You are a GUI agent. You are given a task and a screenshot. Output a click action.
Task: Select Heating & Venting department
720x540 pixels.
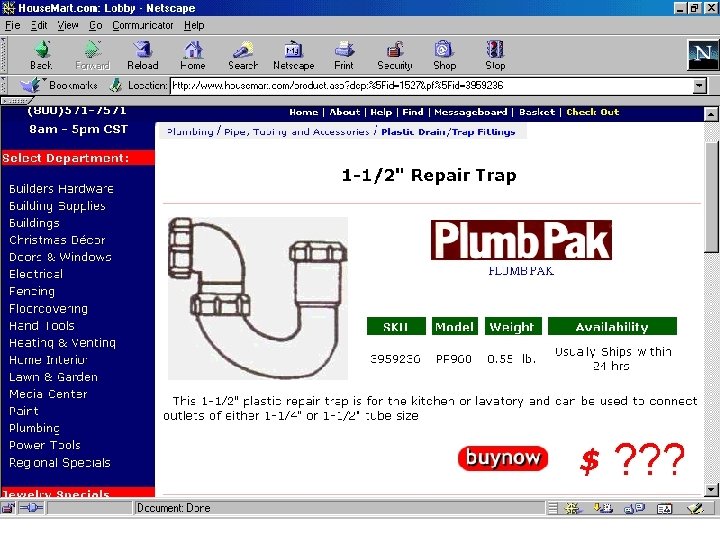point(62,343)
